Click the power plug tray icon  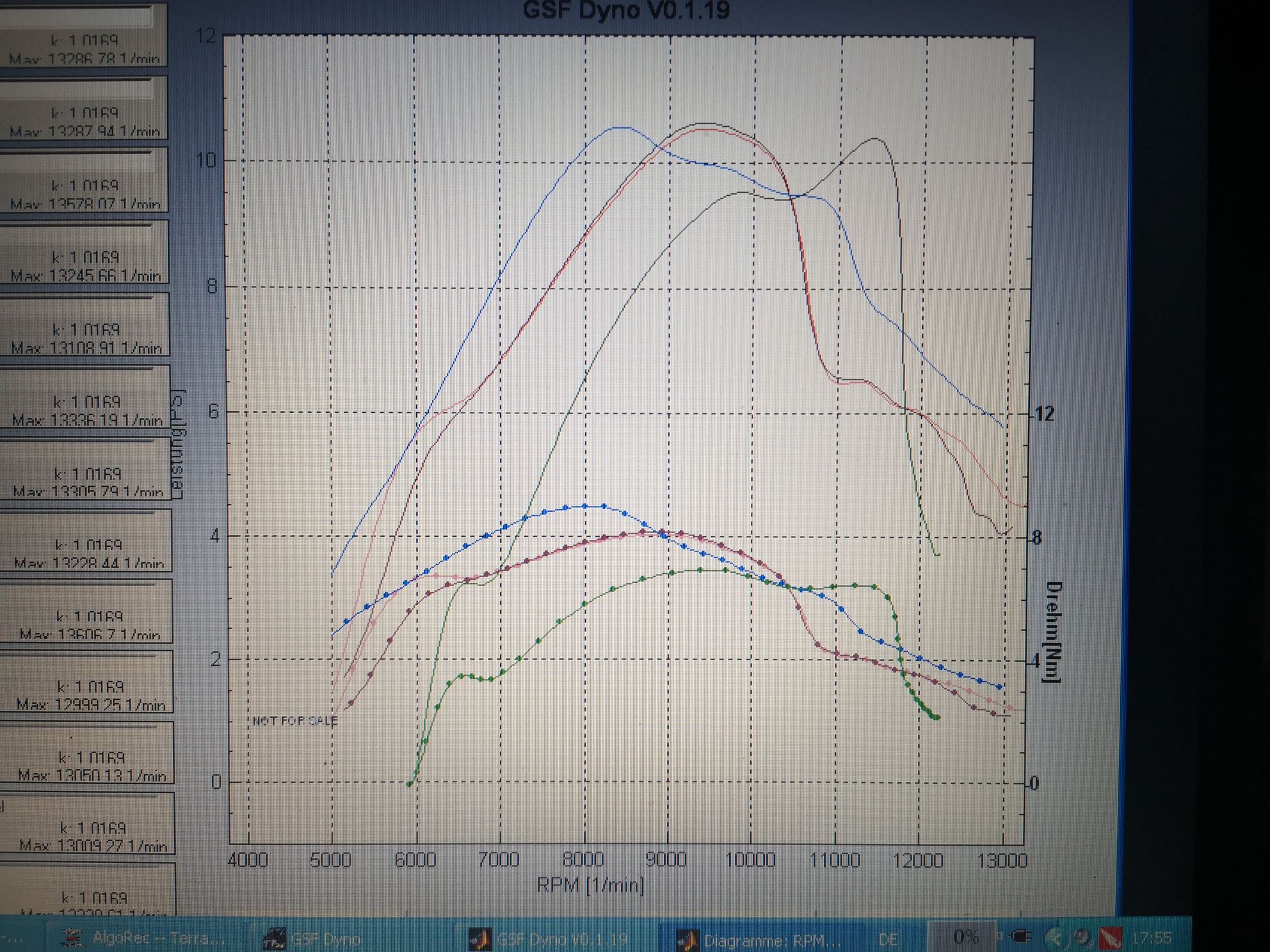1019,937
